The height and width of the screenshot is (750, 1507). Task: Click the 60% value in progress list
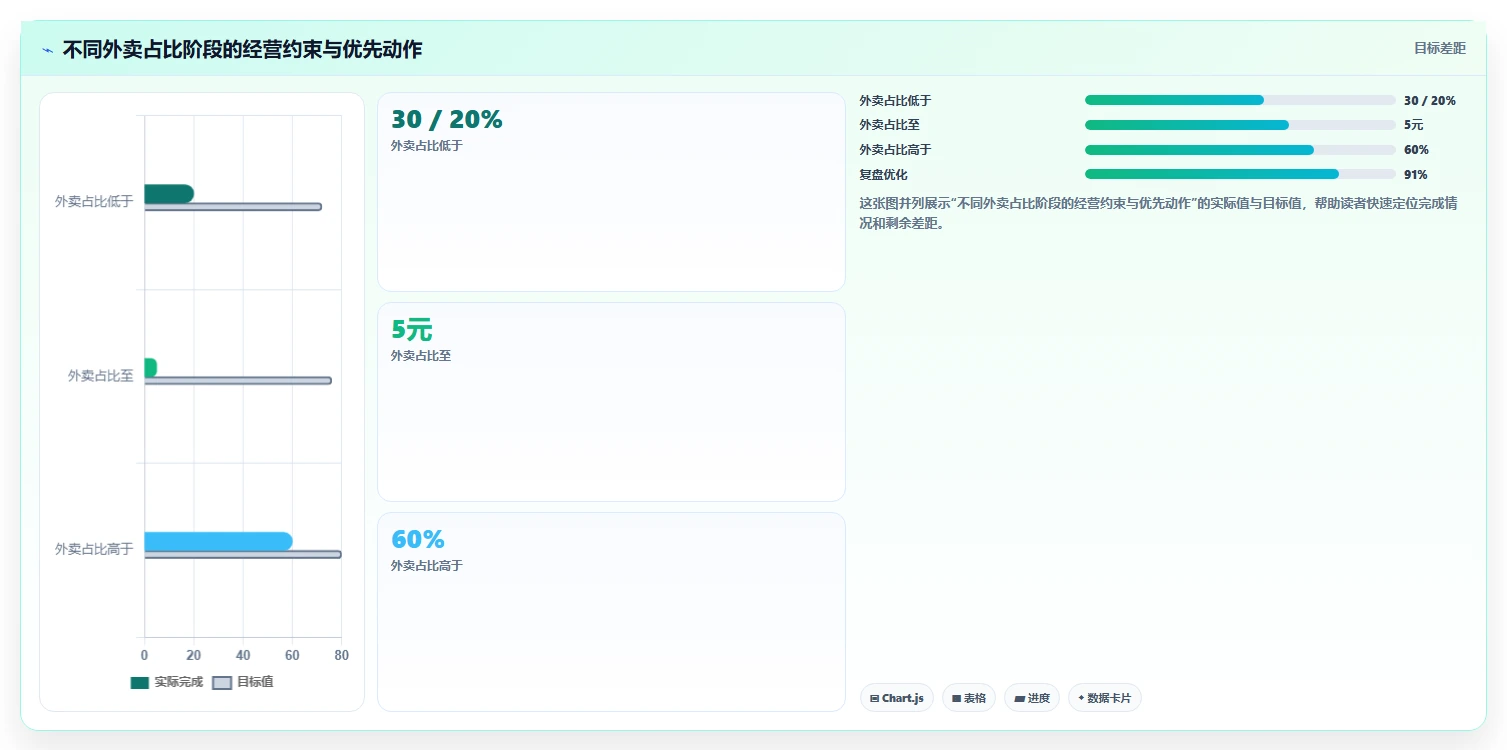pos(1416,150)
